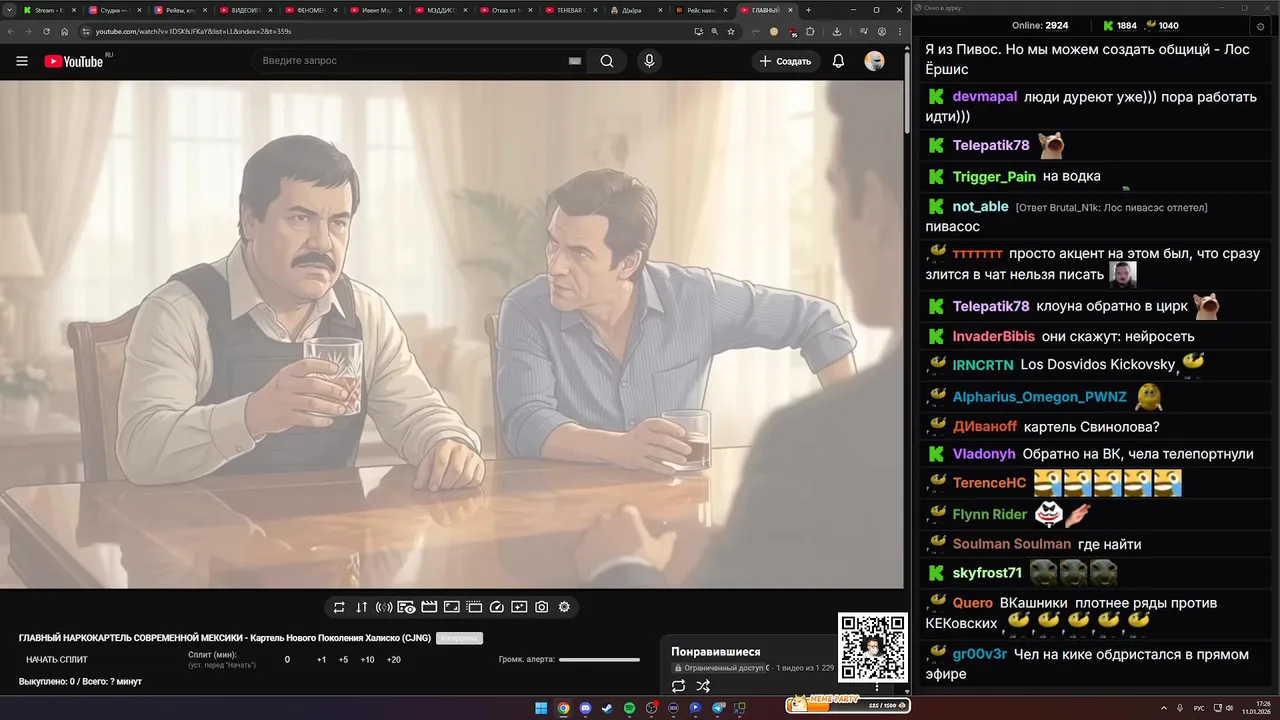Screen dimensions: 1280x720
Task: Open the Windows Start button
Action: [x=541, y=708]
